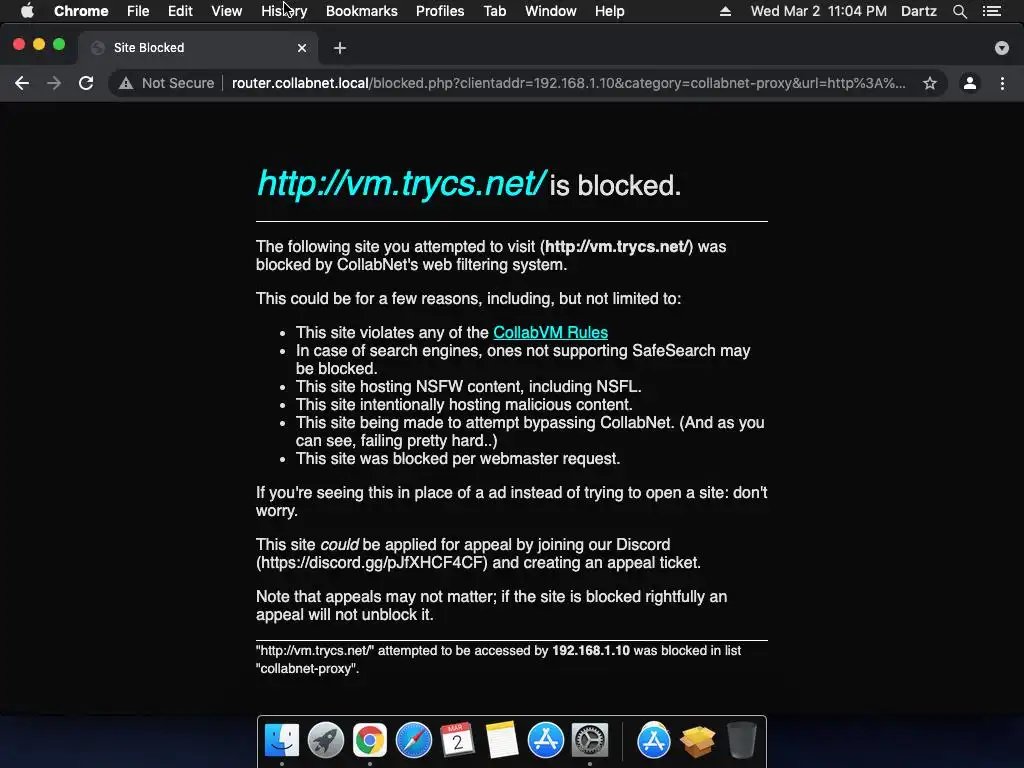Open the App Store icon beside Notes
This screenshot has height=768, width=1024.
545,740
